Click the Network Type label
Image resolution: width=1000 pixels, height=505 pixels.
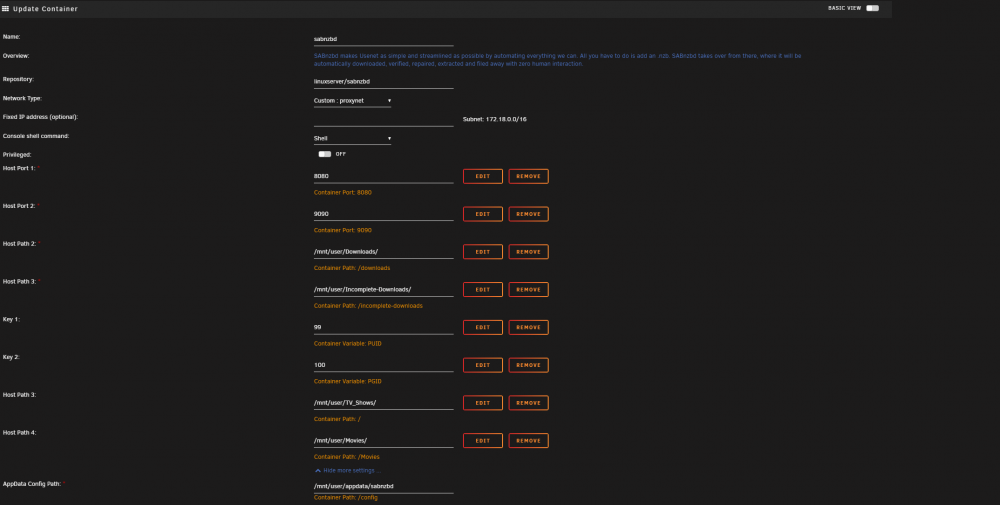click(x=22, y=99)
